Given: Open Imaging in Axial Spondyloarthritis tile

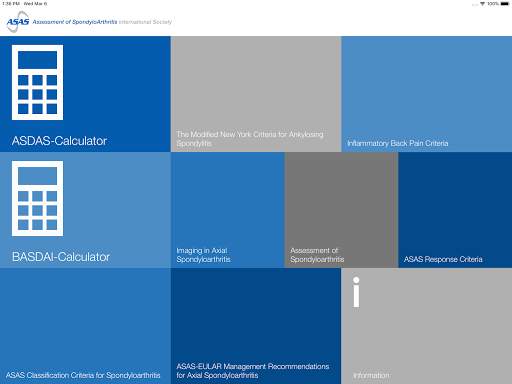Looking at the screenshot, I should 227,210.
